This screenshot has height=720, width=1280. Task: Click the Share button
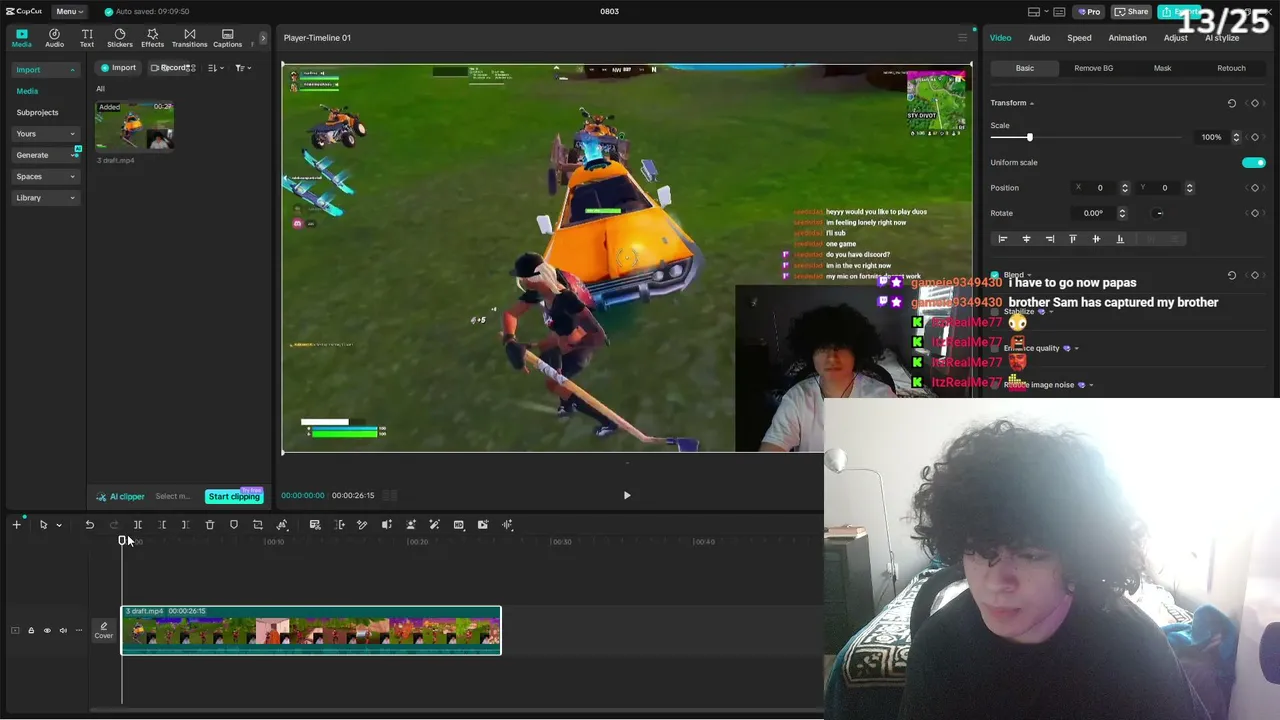pos(1132,11)
